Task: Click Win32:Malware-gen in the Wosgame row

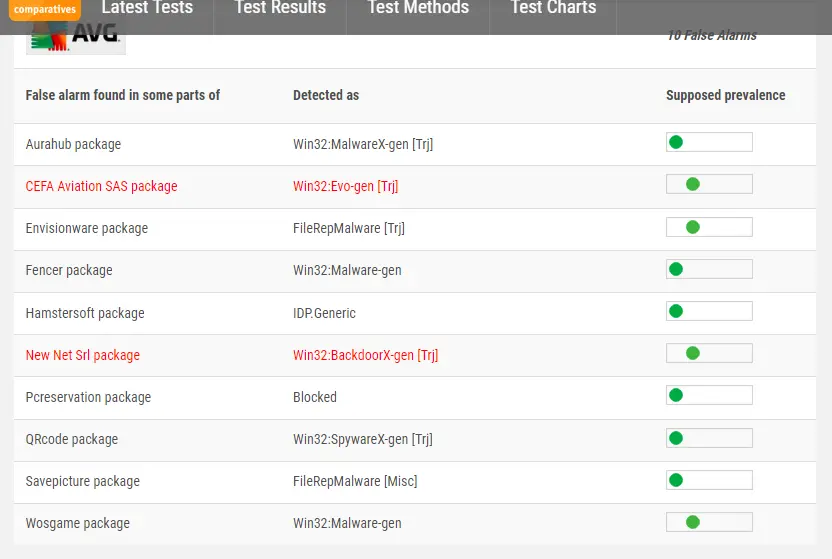Action: pos(347,523)
